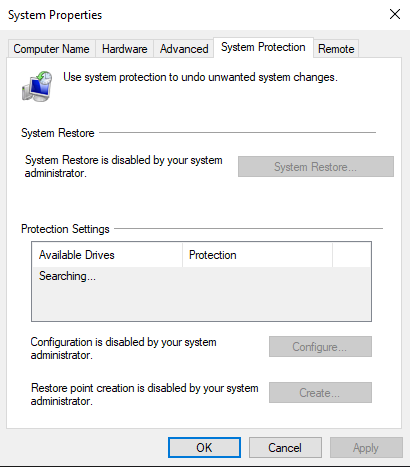This screenshot has height=467, width=410.
Task: Select the System Protection tab
Action: 263,47
